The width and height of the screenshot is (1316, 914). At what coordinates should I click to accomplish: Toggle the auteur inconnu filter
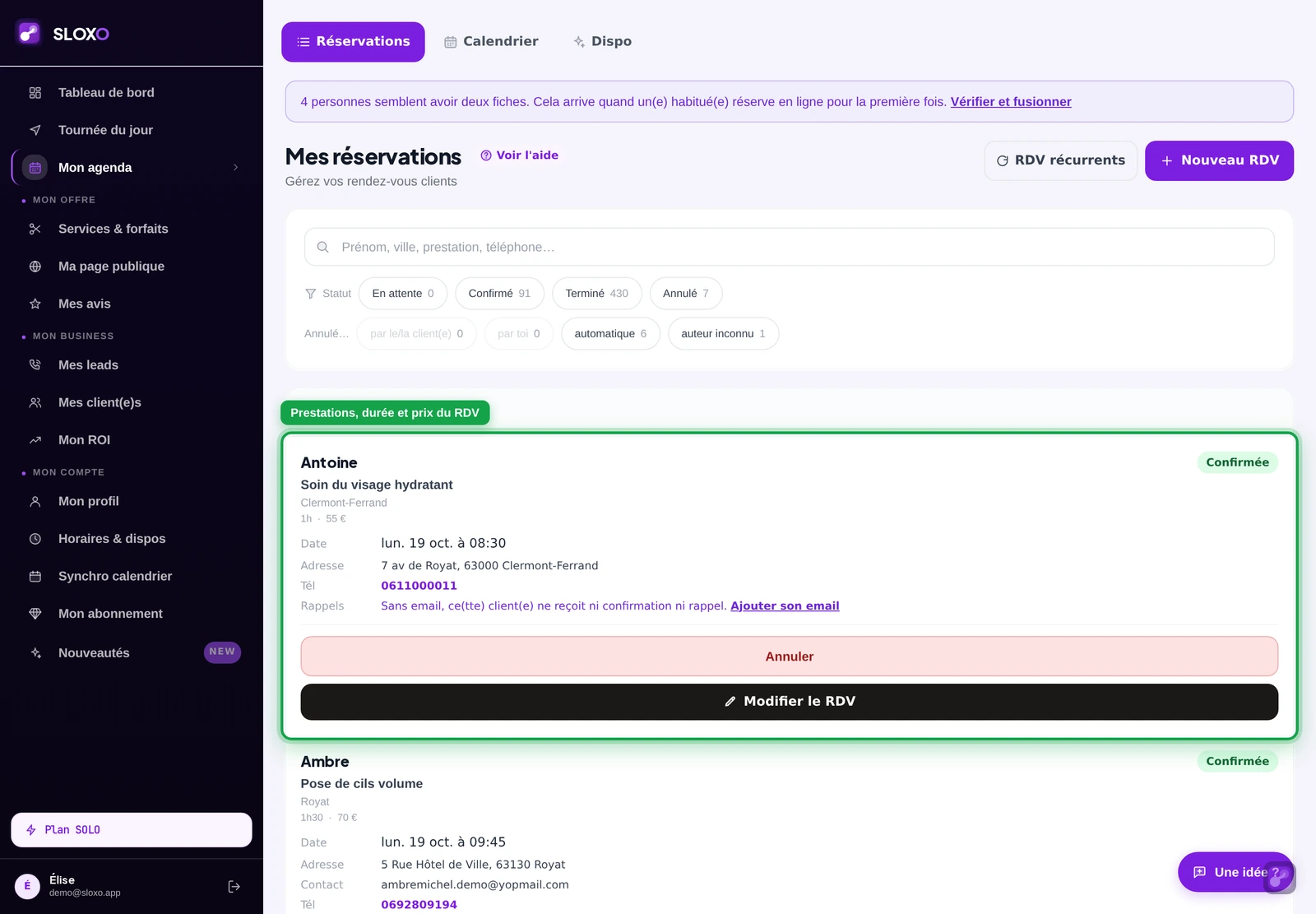click(723, 334)
